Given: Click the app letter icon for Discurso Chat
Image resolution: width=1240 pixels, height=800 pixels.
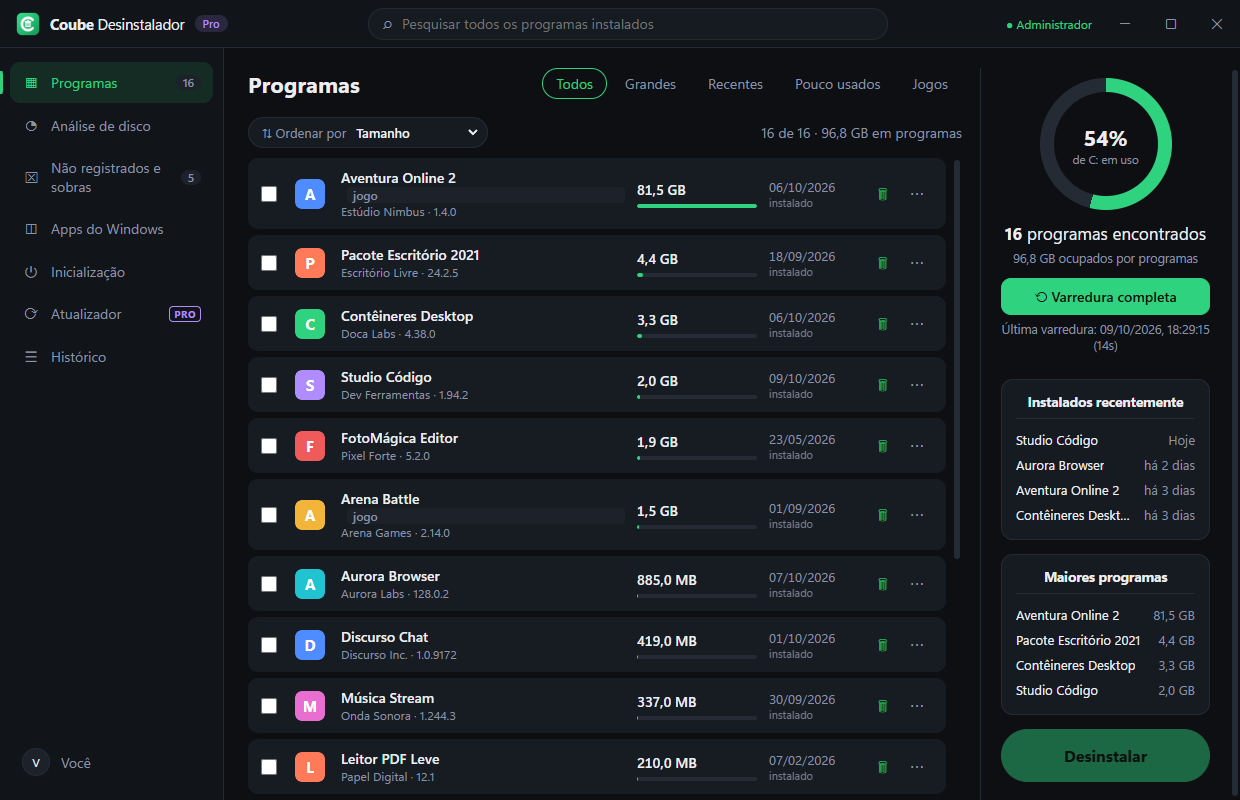Looking at the screenshot, I should coord(310,645).
